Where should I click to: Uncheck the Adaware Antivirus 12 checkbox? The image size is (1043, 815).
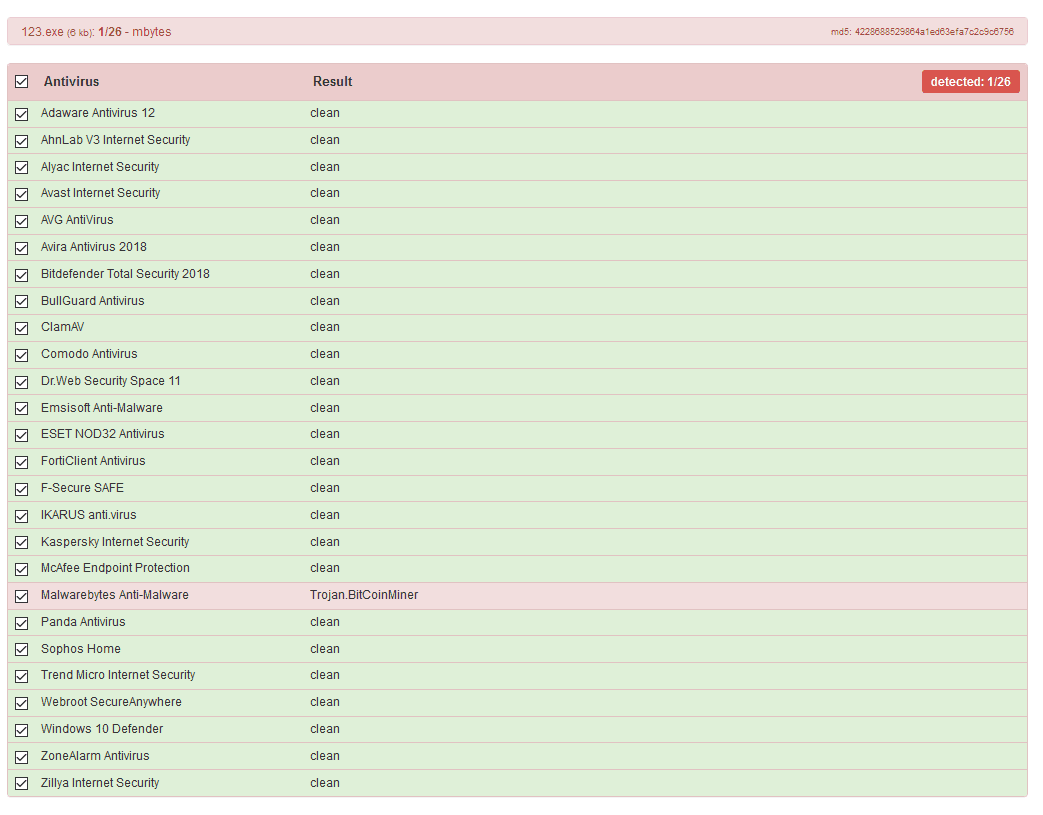pos(21,114)
